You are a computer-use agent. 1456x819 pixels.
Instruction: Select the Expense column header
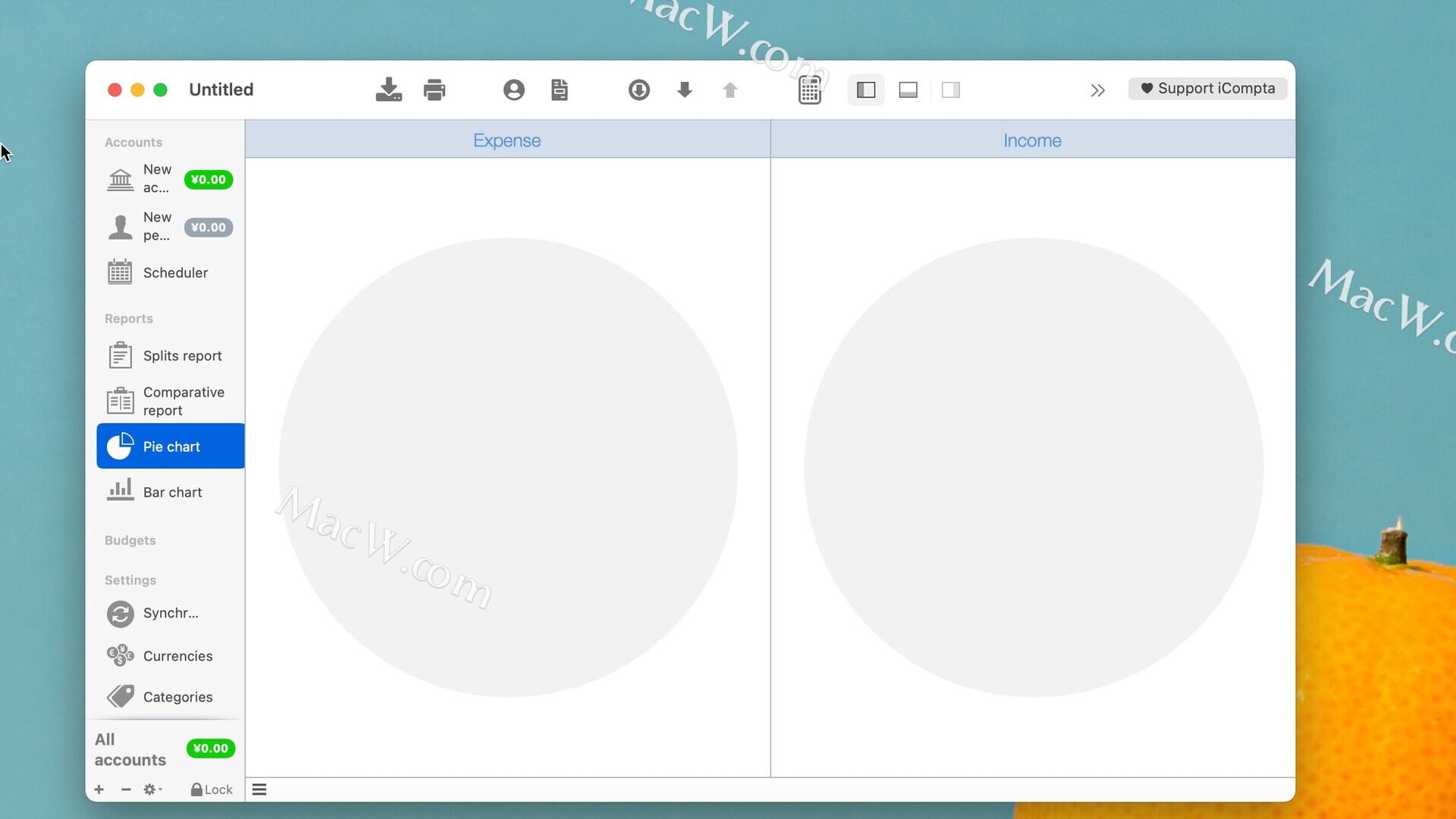(507, 140)
